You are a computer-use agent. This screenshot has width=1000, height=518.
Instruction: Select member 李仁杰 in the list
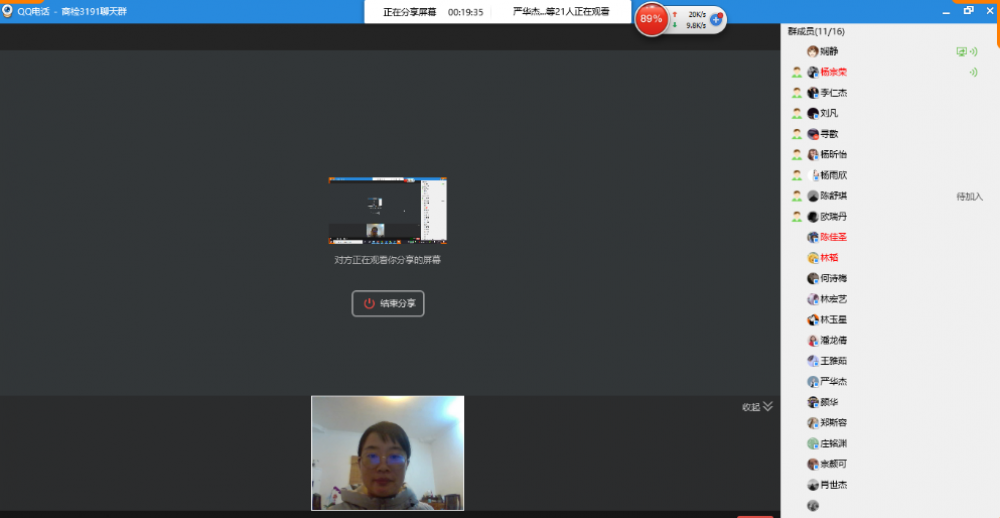pyautogui.click(x=834, y=92)
